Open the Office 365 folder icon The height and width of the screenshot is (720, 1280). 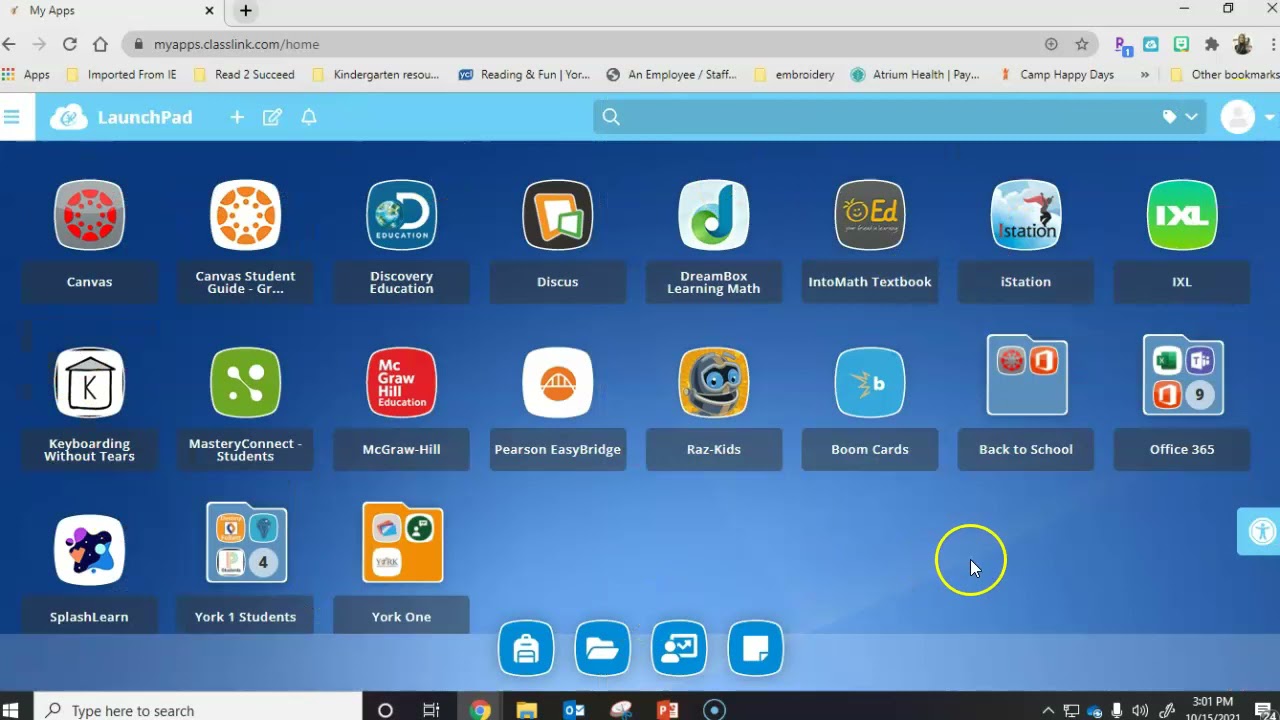(x=1183, y=375)
